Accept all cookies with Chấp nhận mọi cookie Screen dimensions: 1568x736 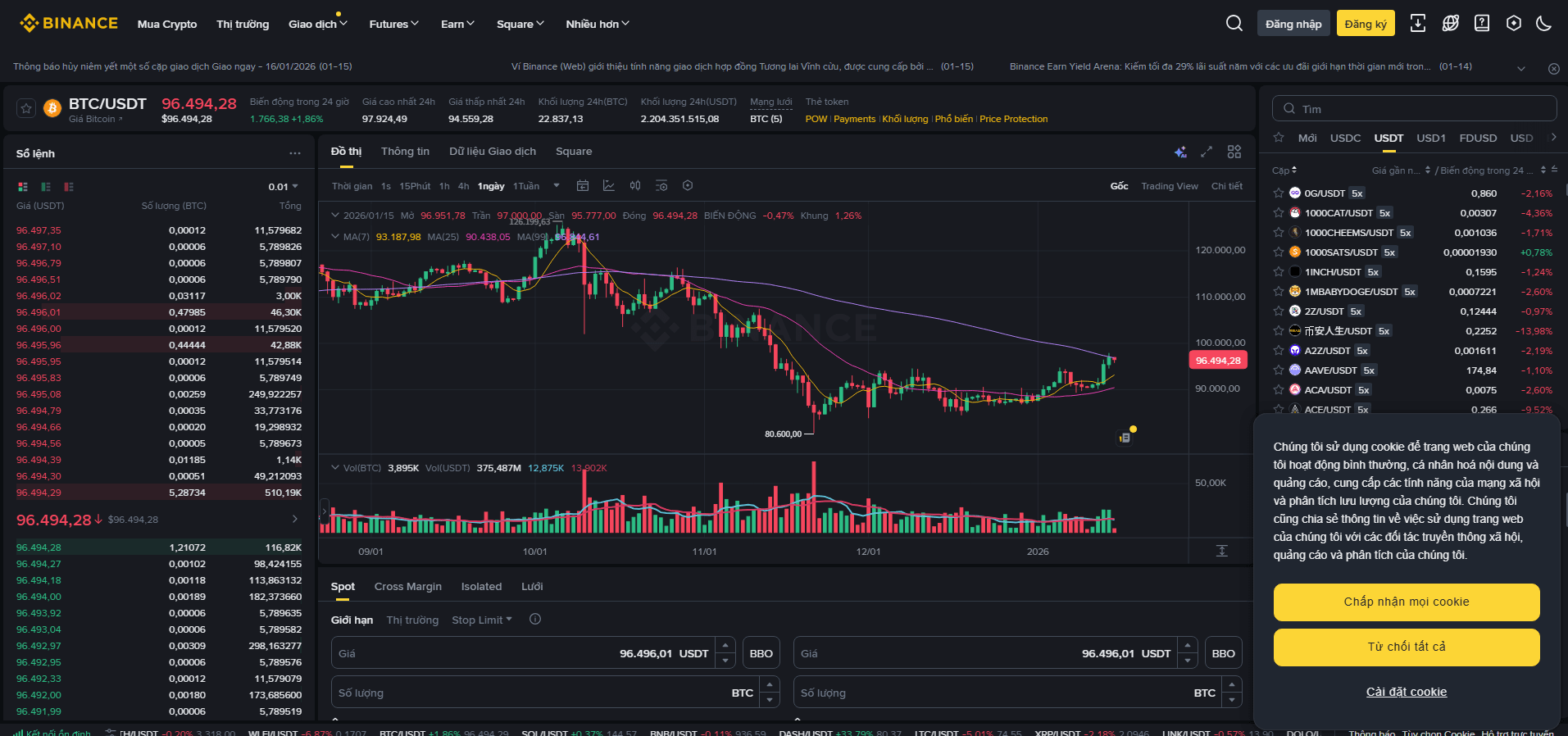pyautogui.click(x=1407, y=602)
